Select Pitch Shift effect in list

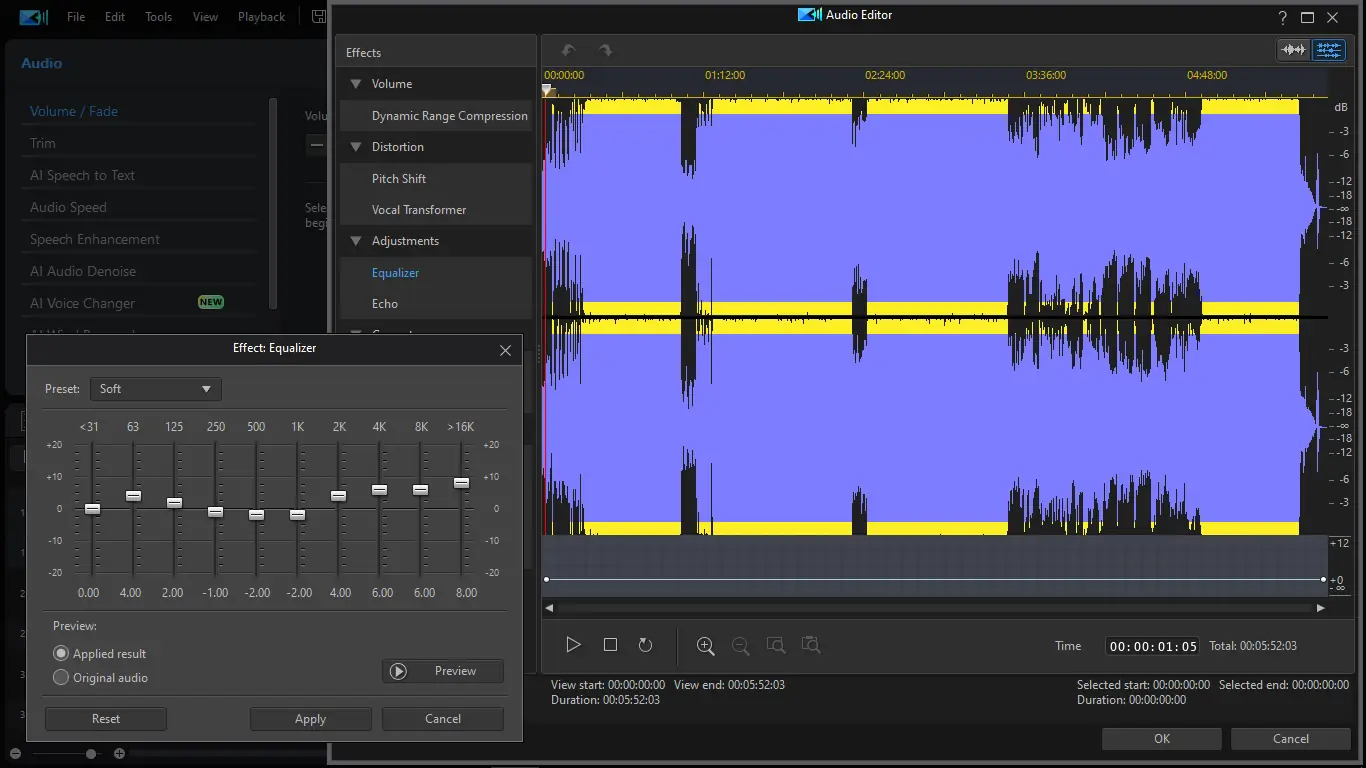point(399,178)
